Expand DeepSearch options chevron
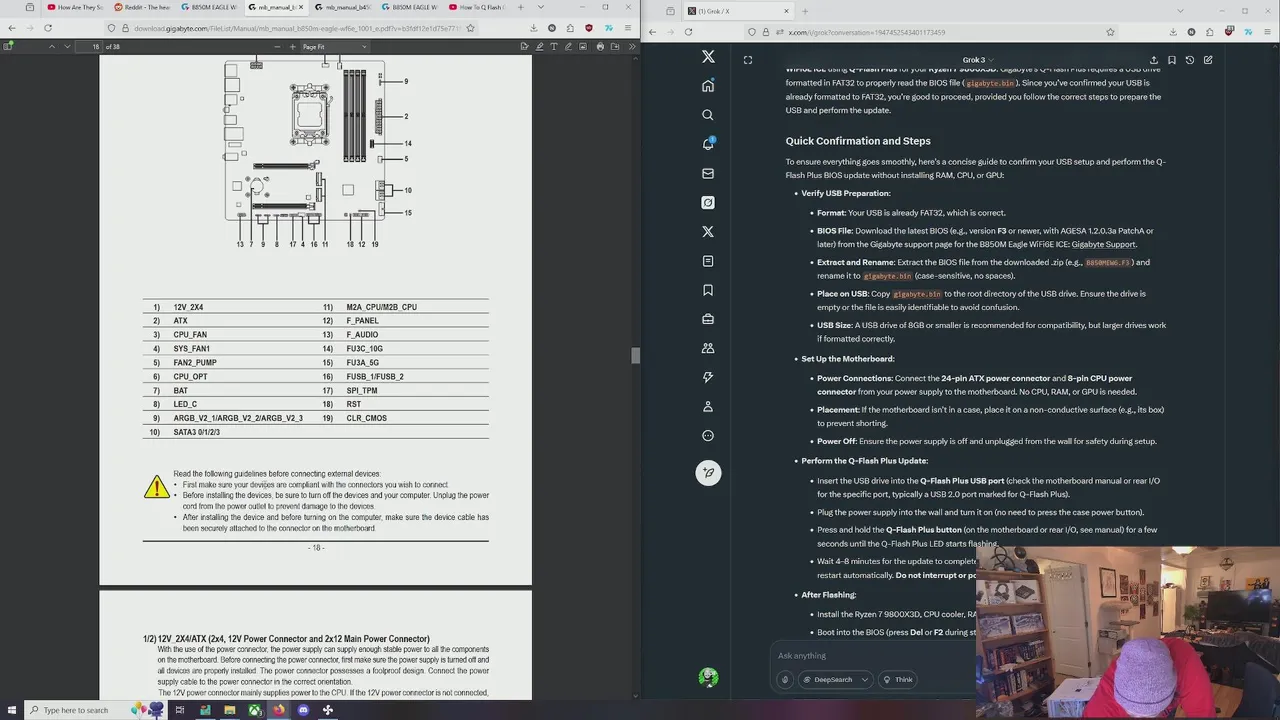Viewport: 1280px width, 720px height. (x=865, y=680)
